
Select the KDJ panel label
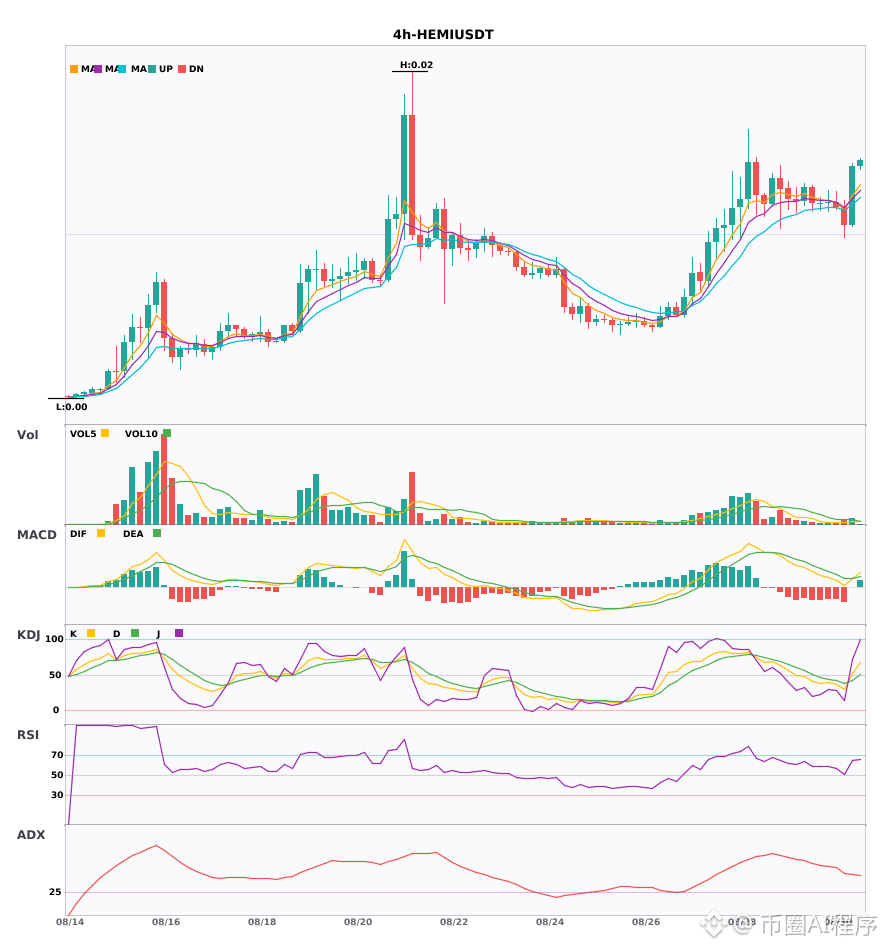[28, 635]
